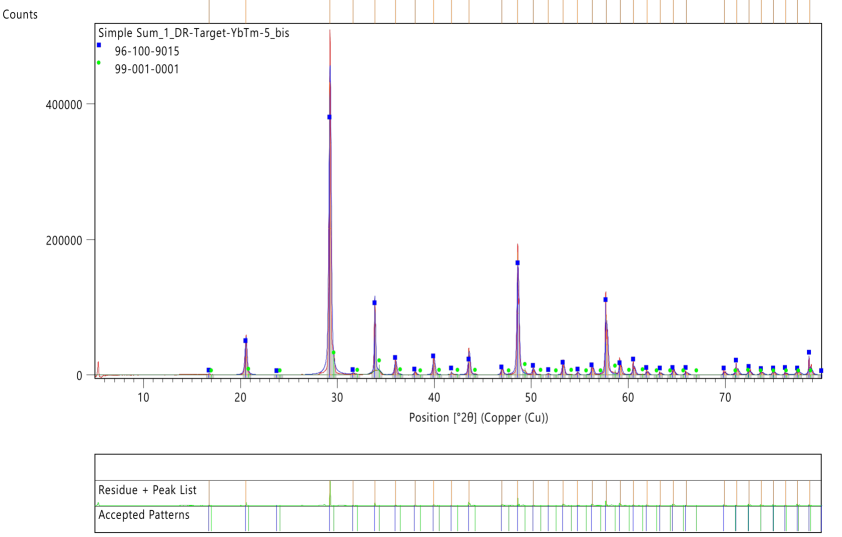Pick blue marker on peak right of tallest

(375, 302)
